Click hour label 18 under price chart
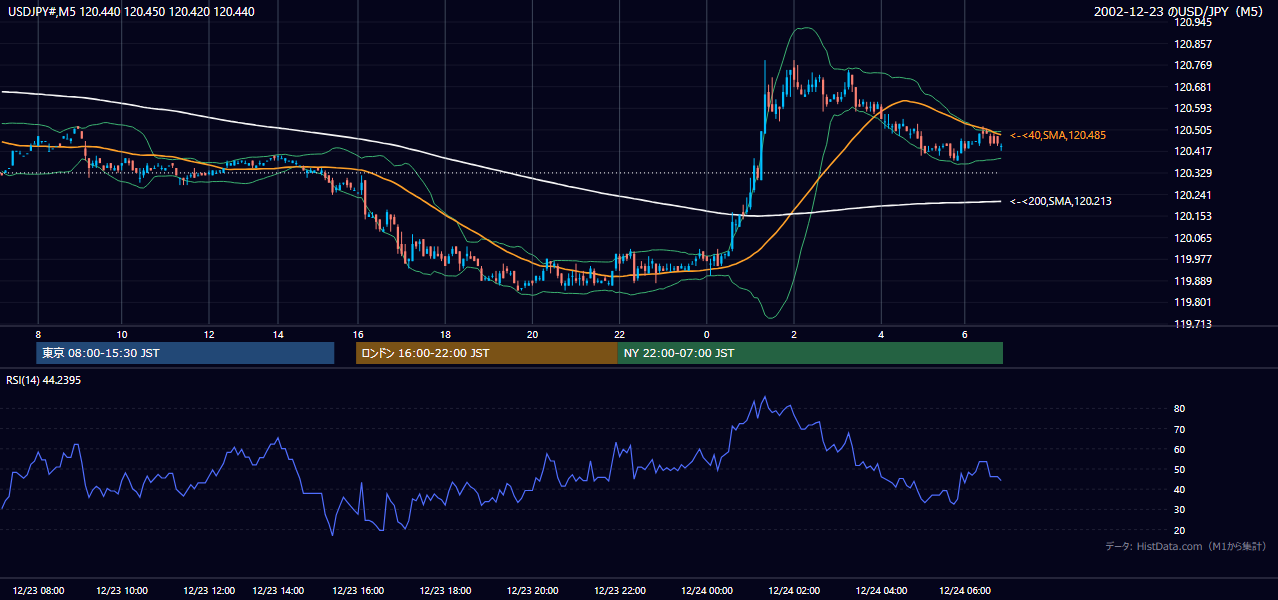This screenshot has width=1278, height=600. [x=445, y=334]
